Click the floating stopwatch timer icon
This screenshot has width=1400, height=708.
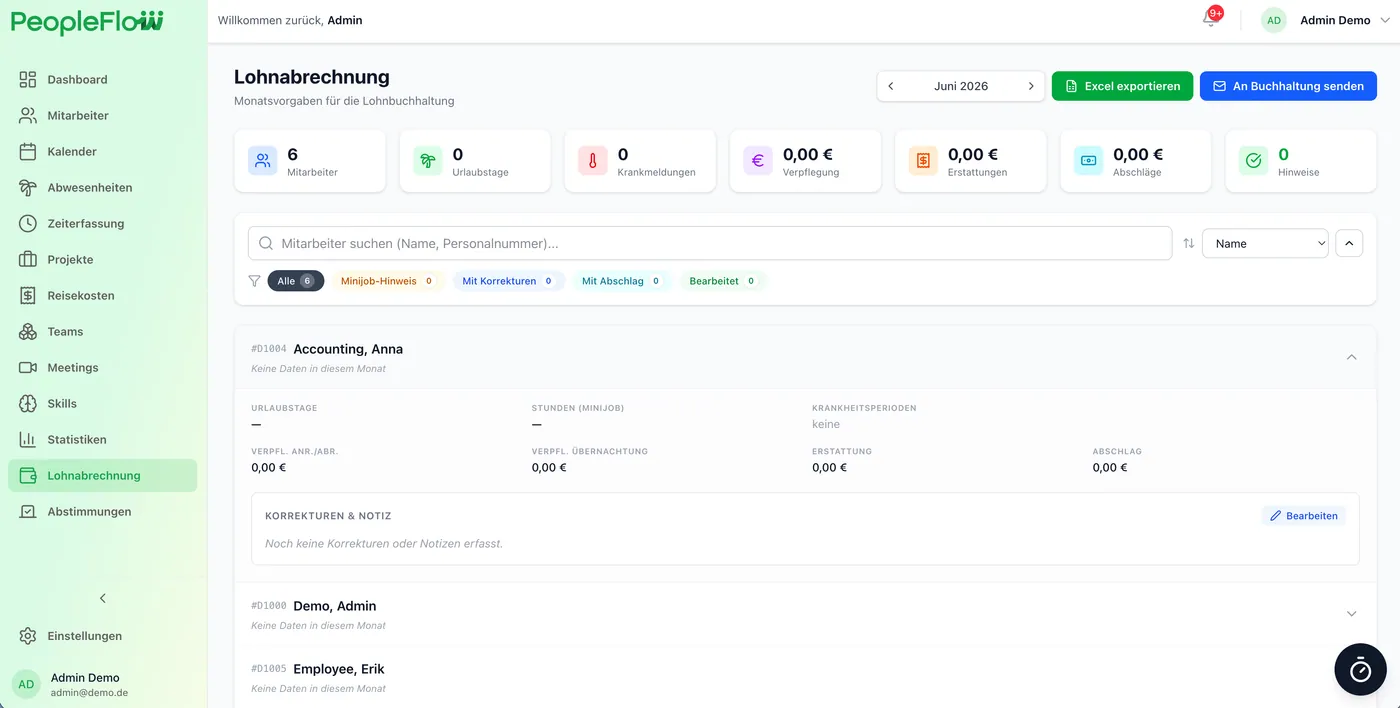1360,669
